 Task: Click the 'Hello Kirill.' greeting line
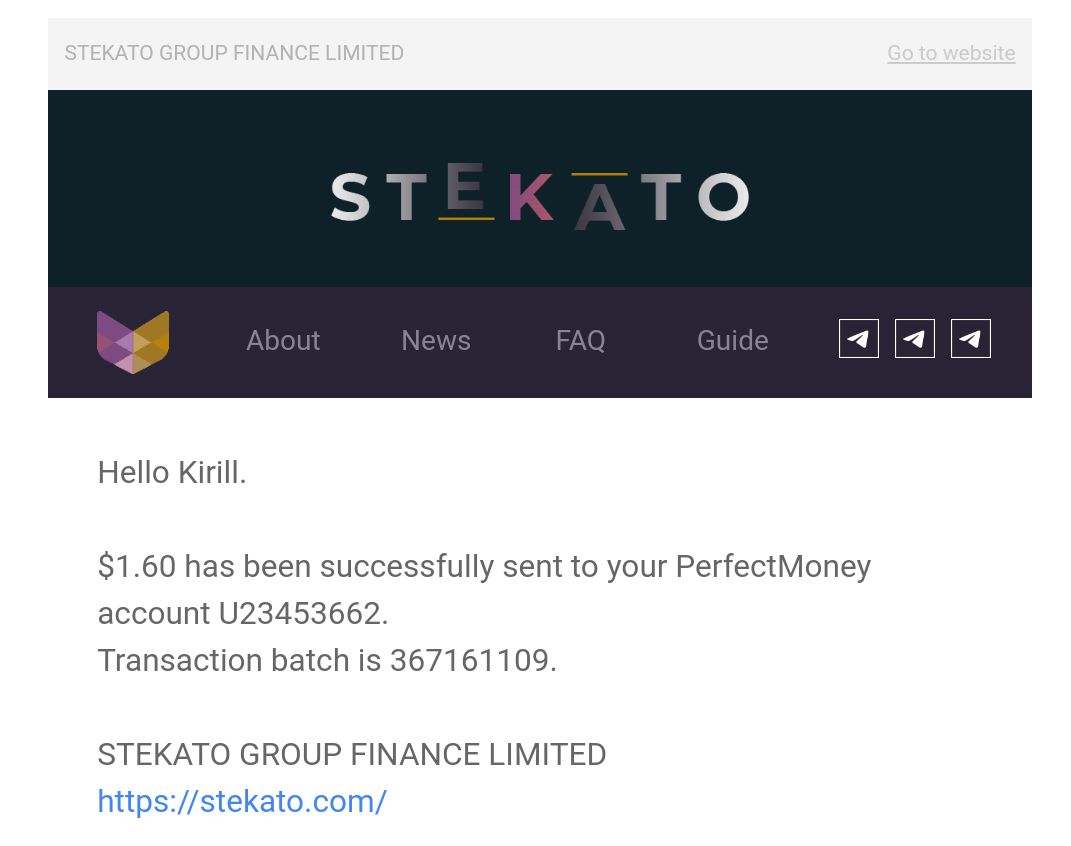tap(172, 473)
